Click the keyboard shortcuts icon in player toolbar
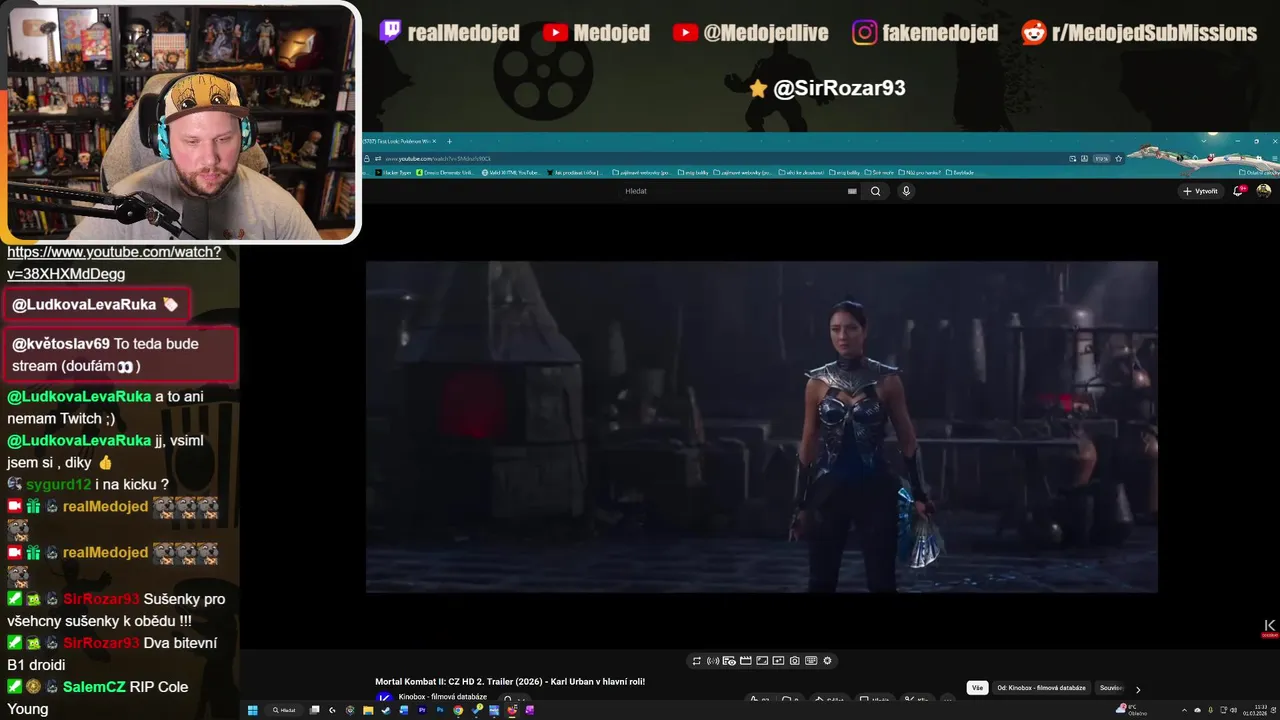The image size is (1280, 720). [811, 660]
